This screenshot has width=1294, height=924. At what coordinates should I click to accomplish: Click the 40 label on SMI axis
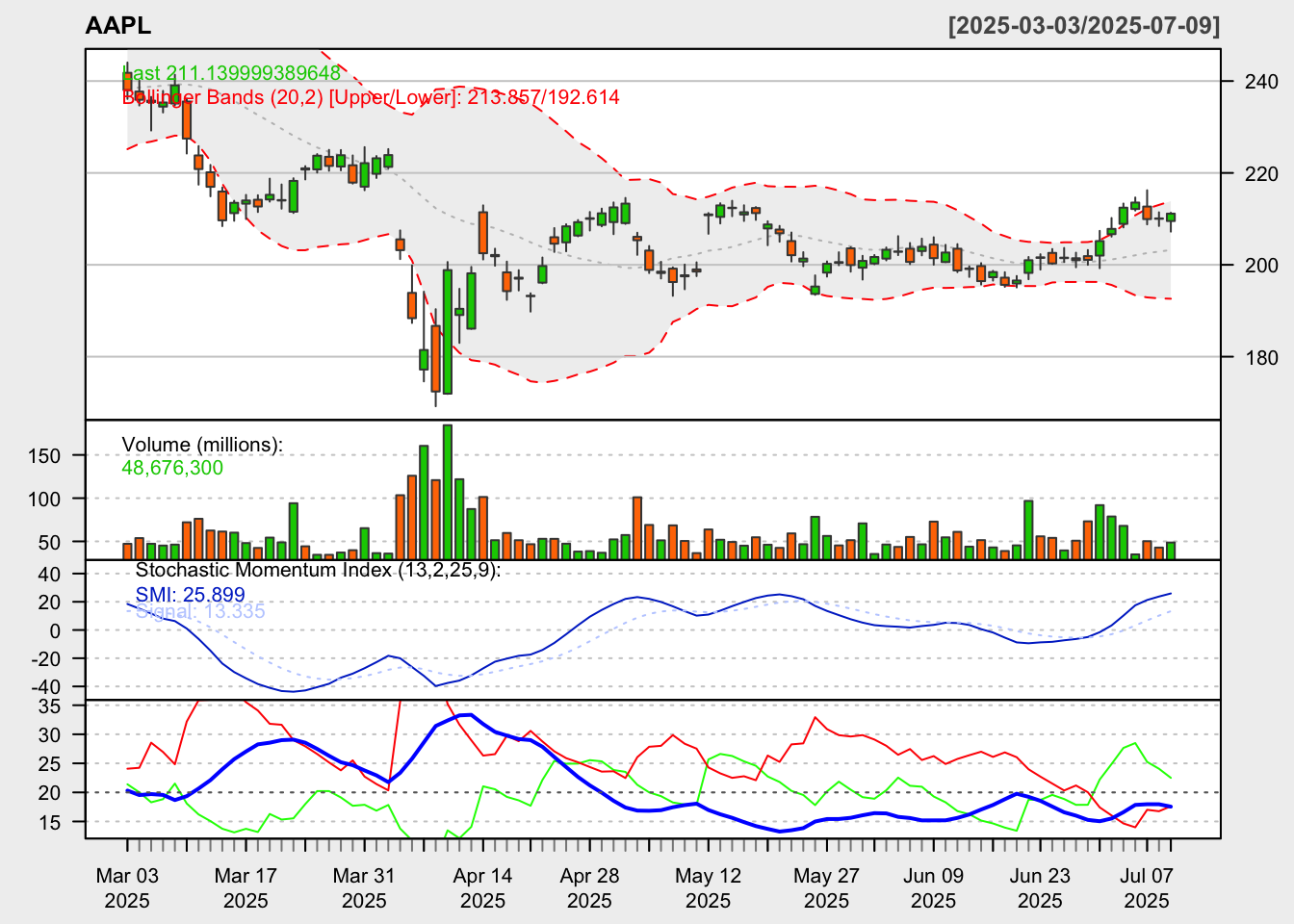[50, 575]
